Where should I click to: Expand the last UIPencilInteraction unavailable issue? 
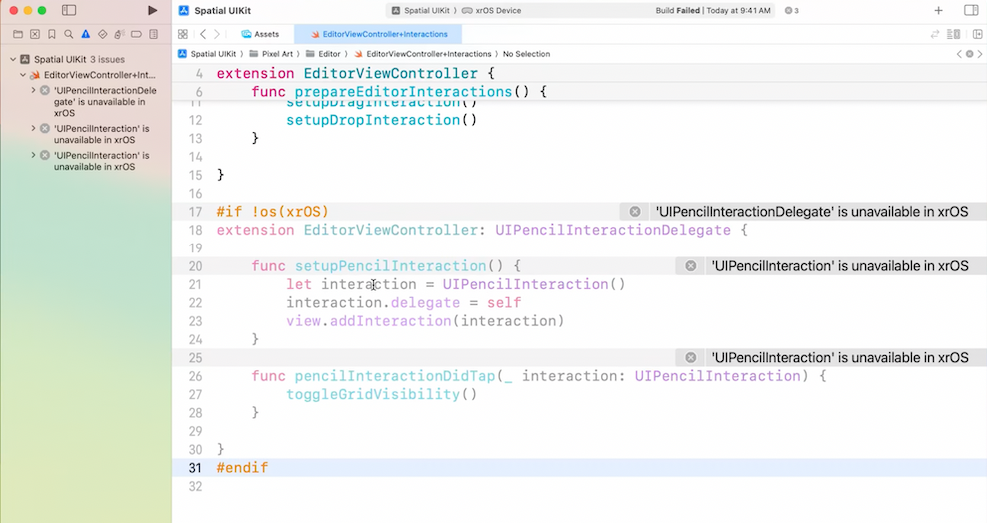pyautogui.click(x=33, y=155)
